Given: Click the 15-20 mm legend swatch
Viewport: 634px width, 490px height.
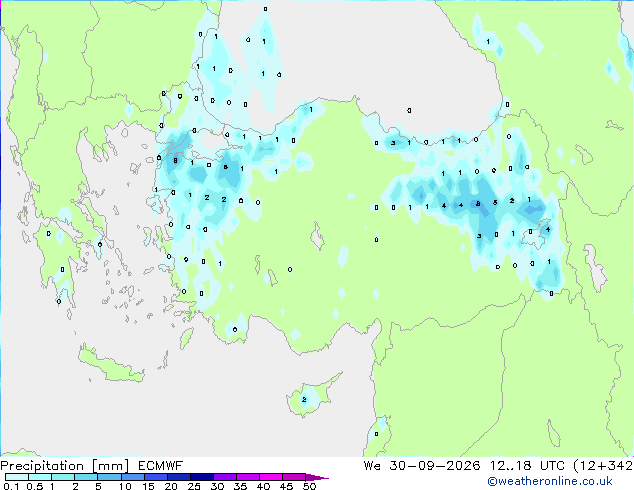Looking at the screenshot, I should pos(156,477).
